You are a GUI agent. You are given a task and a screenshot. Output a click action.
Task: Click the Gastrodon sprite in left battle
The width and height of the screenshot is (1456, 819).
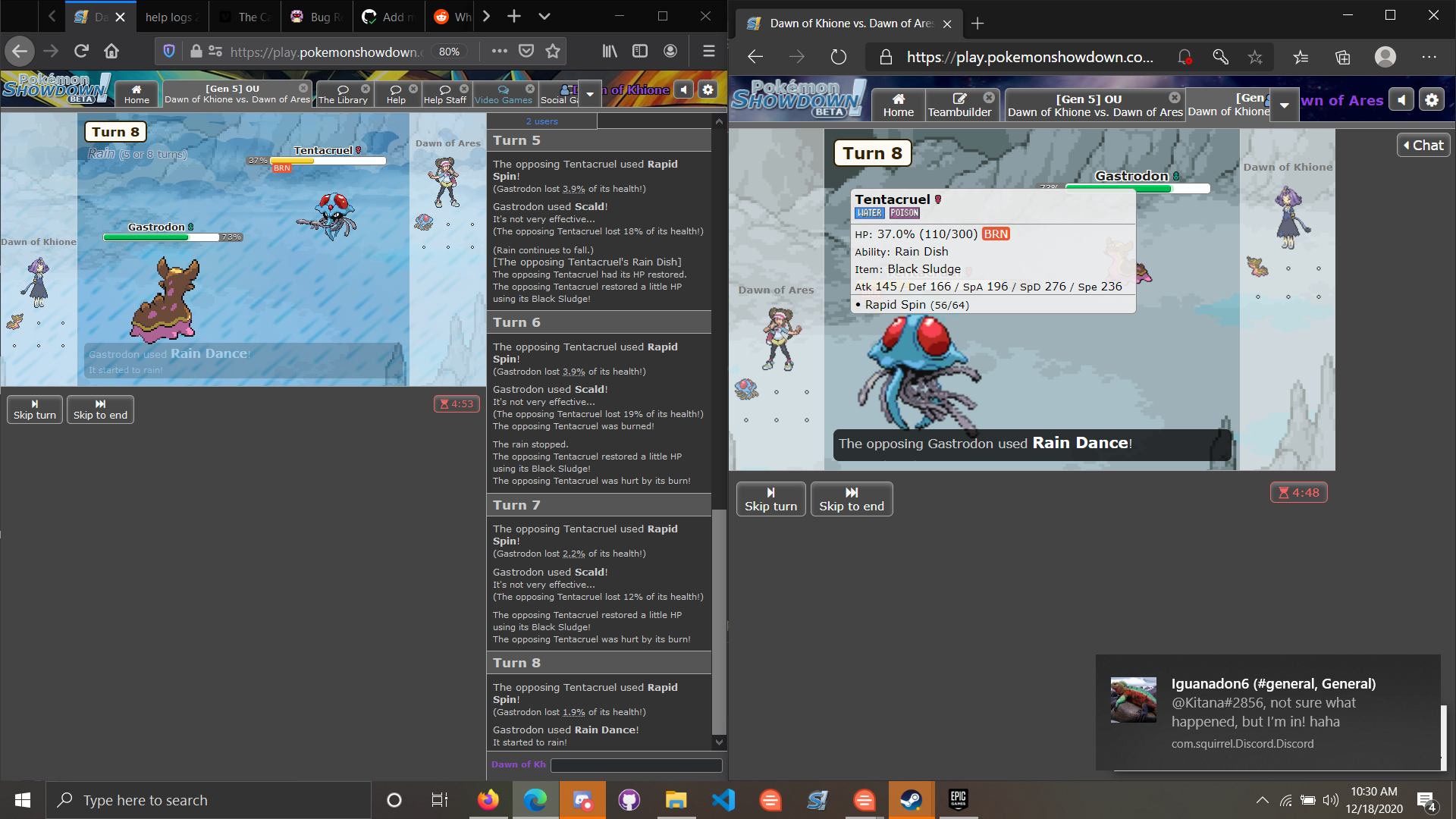[x=165, y=300]
